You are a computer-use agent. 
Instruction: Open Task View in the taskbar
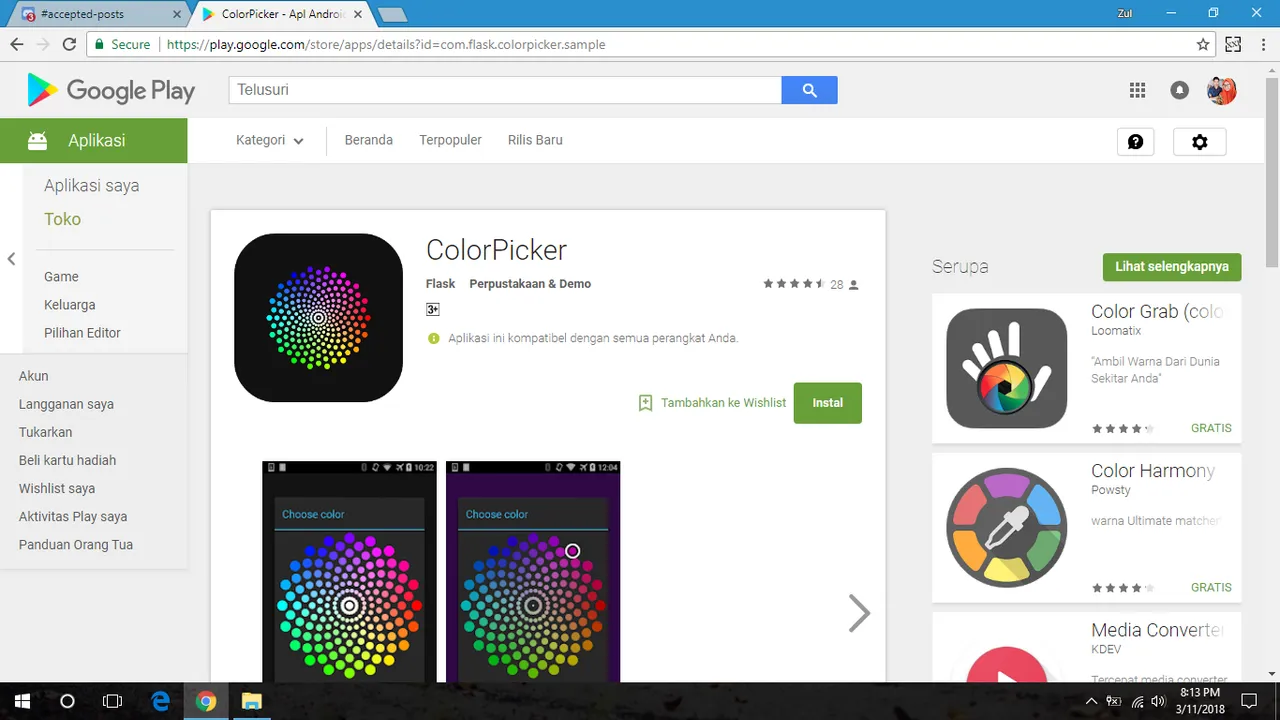pyautogui.click(x=112, y=701)
